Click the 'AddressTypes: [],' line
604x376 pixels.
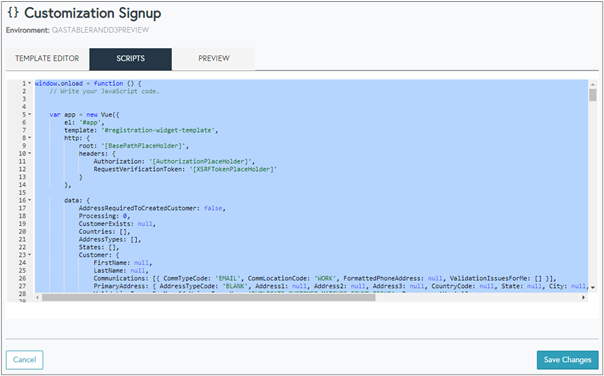coord(110,239)
